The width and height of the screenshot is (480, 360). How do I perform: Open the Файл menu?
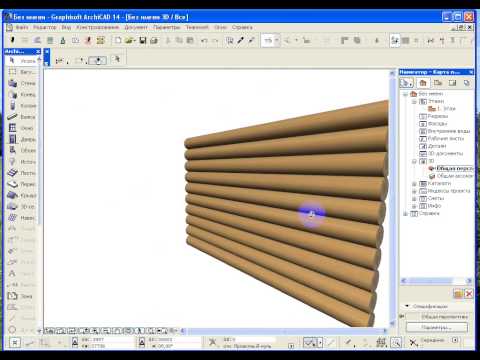[22, 27]
